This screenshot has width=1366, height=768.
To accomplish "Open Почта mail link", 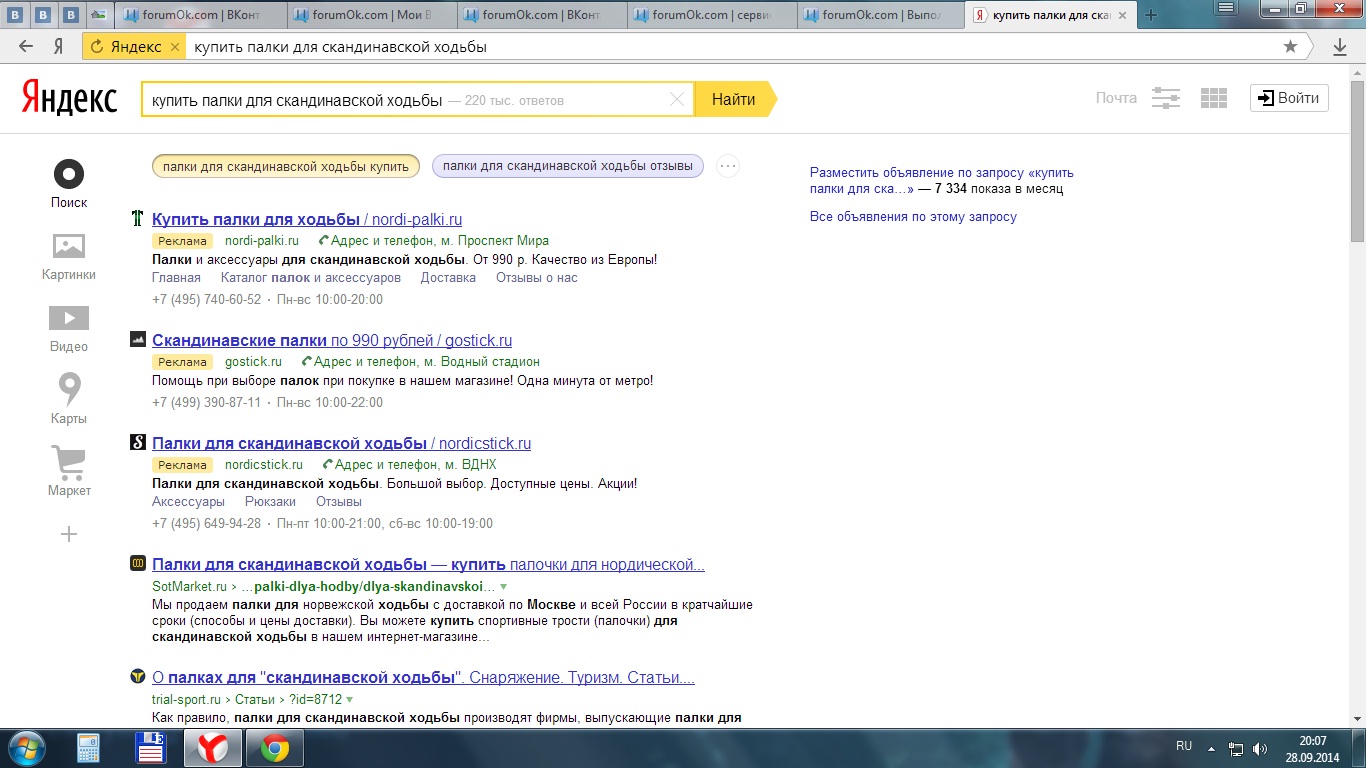I will (x=1116, y=98).
